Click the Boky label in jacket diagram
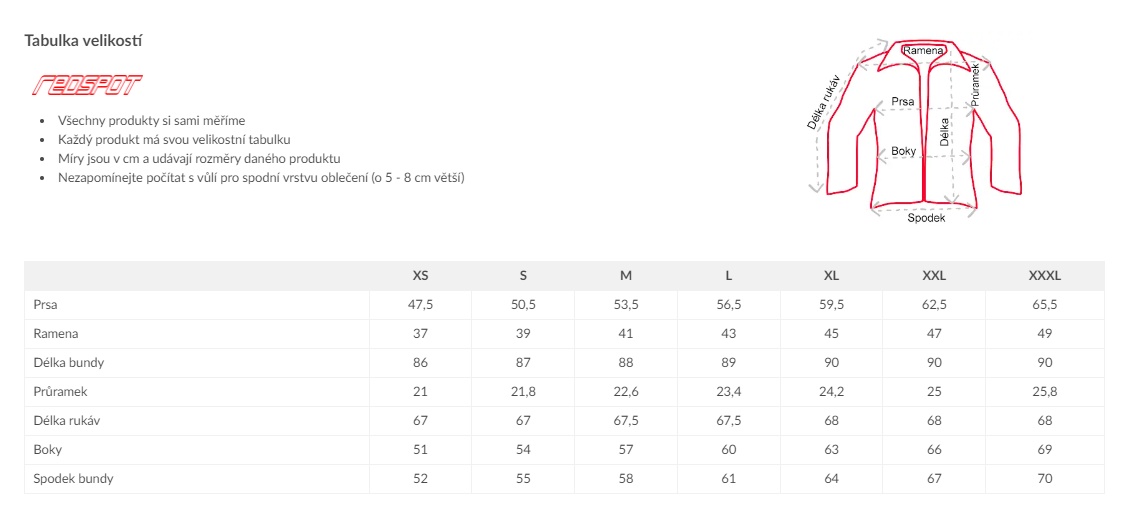Viewport: 1134px width, 519px height. click(x=903, y=151)
